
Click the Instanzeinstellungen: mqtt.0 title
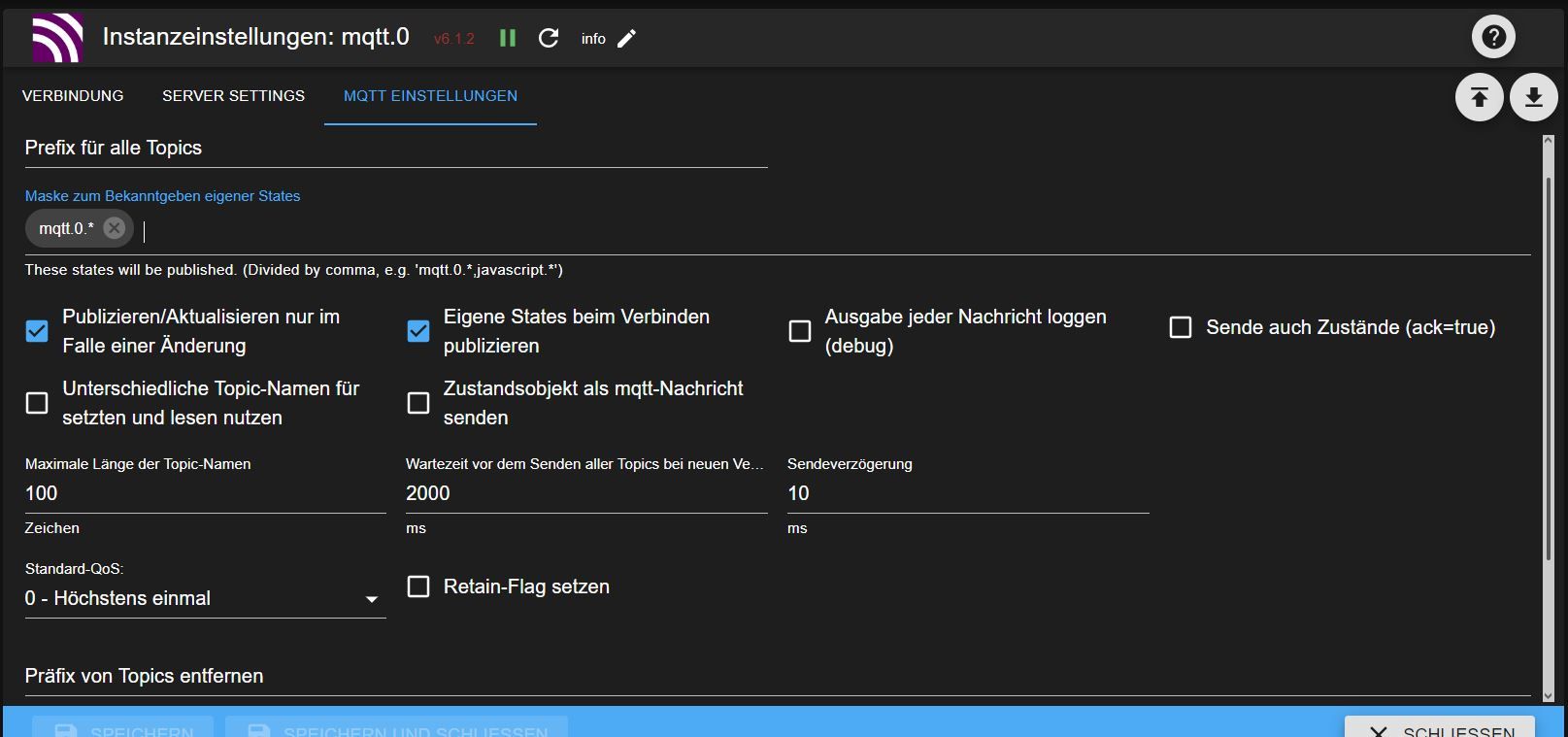click(x=256, y=37)
